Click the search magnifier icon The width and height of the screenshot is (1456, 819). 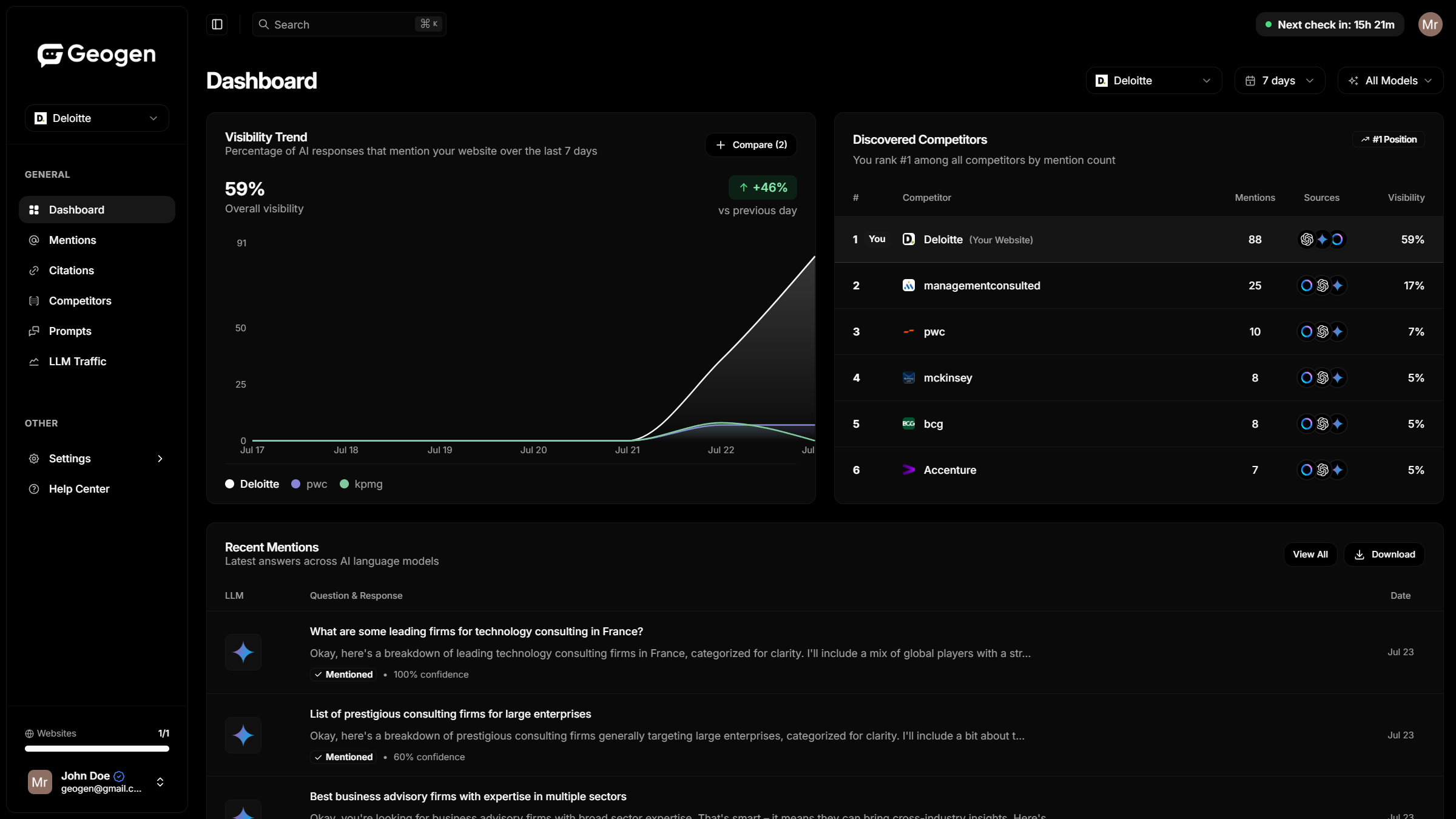(264, 24)
